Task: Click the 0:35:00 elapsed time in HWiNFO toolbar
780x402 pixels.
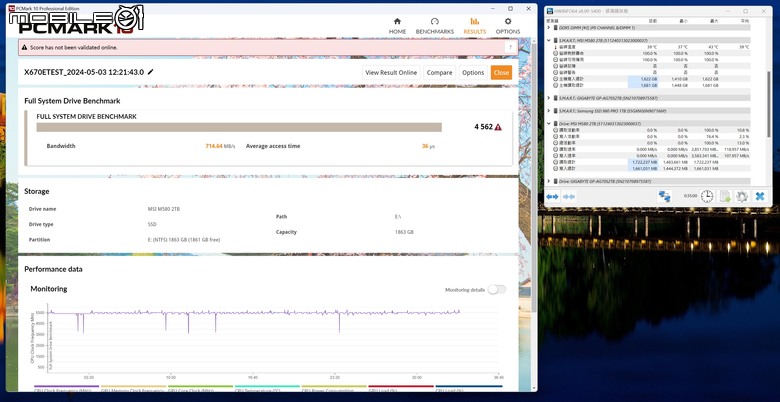Action: 690,196
